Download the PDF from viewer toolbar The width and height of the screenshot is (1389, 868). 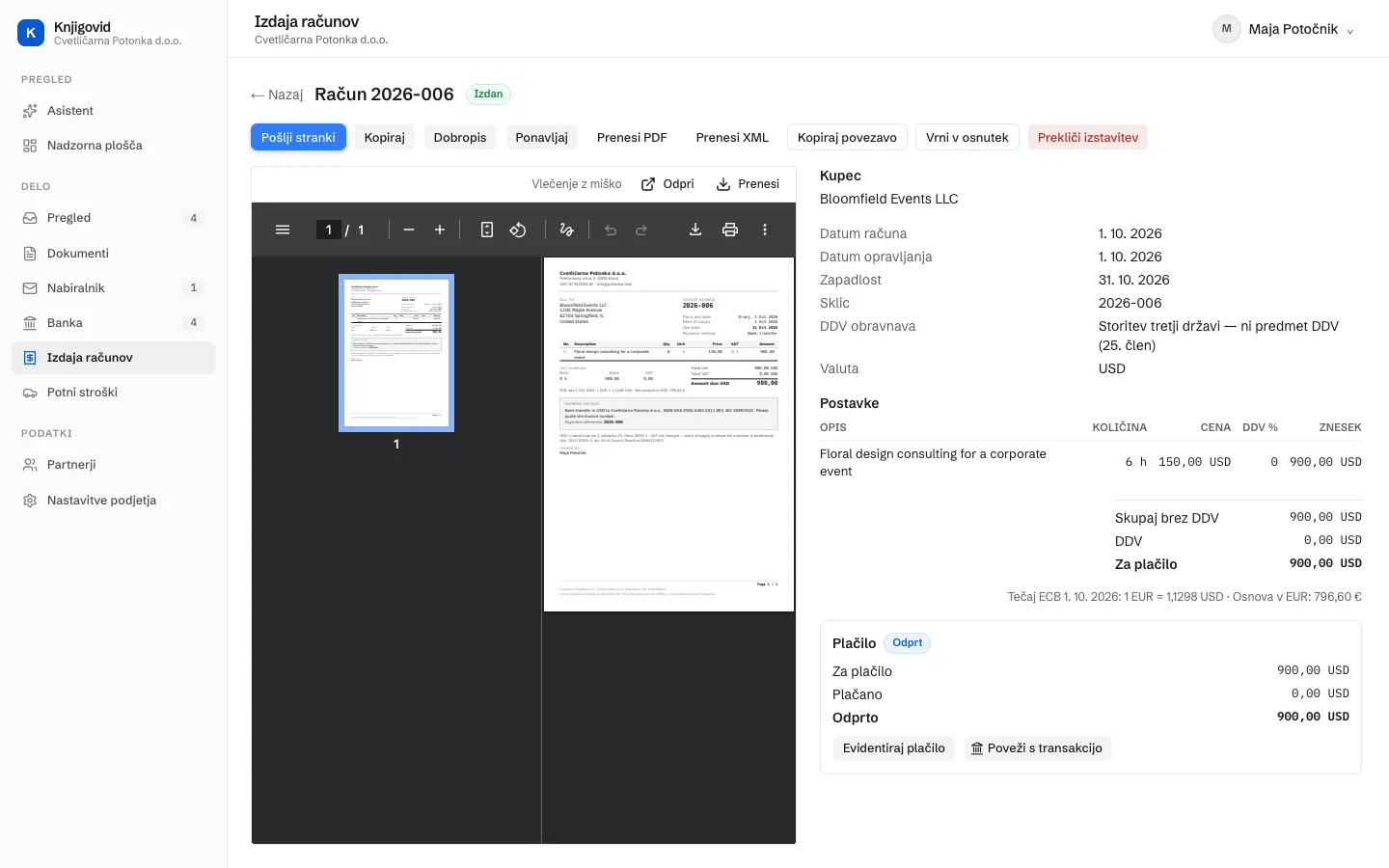click(x=695, y=230)
